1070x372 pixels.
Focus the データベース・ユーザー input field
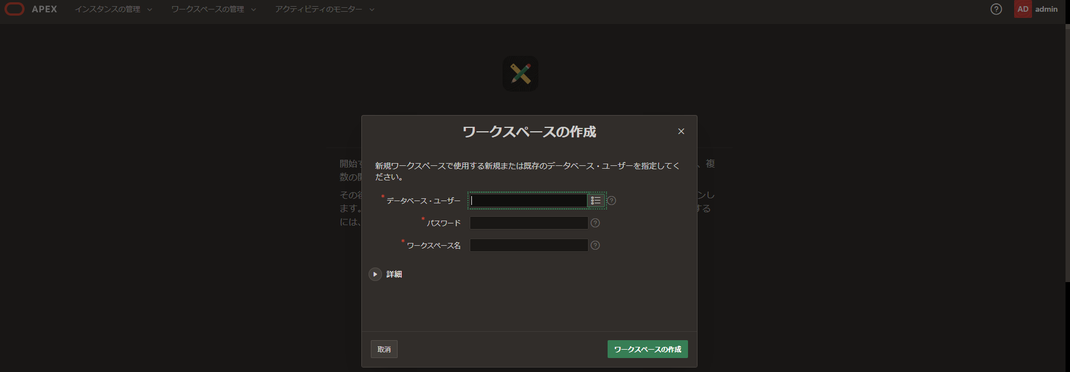pyautogui.click(x=528, y=201)
